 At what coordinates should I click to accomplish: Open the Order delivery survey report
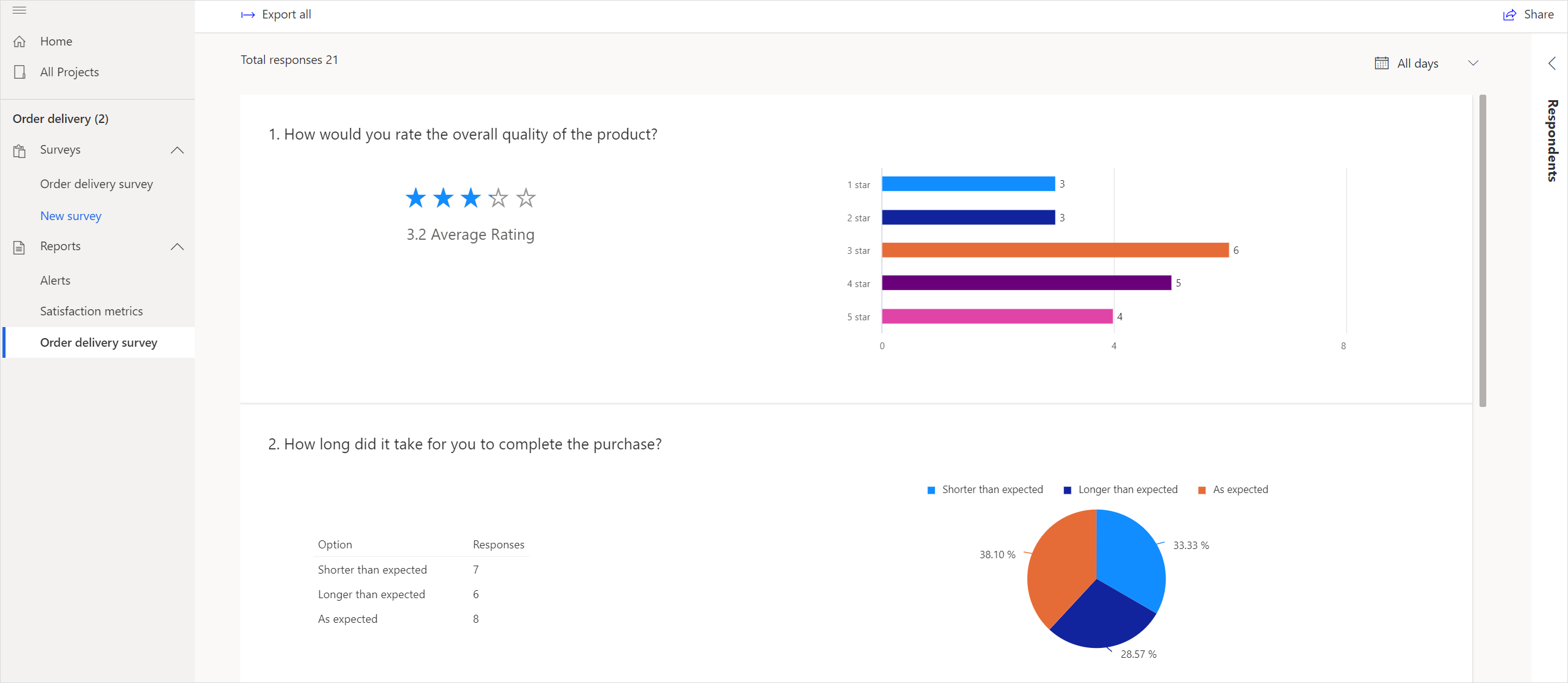coord(97,342)
